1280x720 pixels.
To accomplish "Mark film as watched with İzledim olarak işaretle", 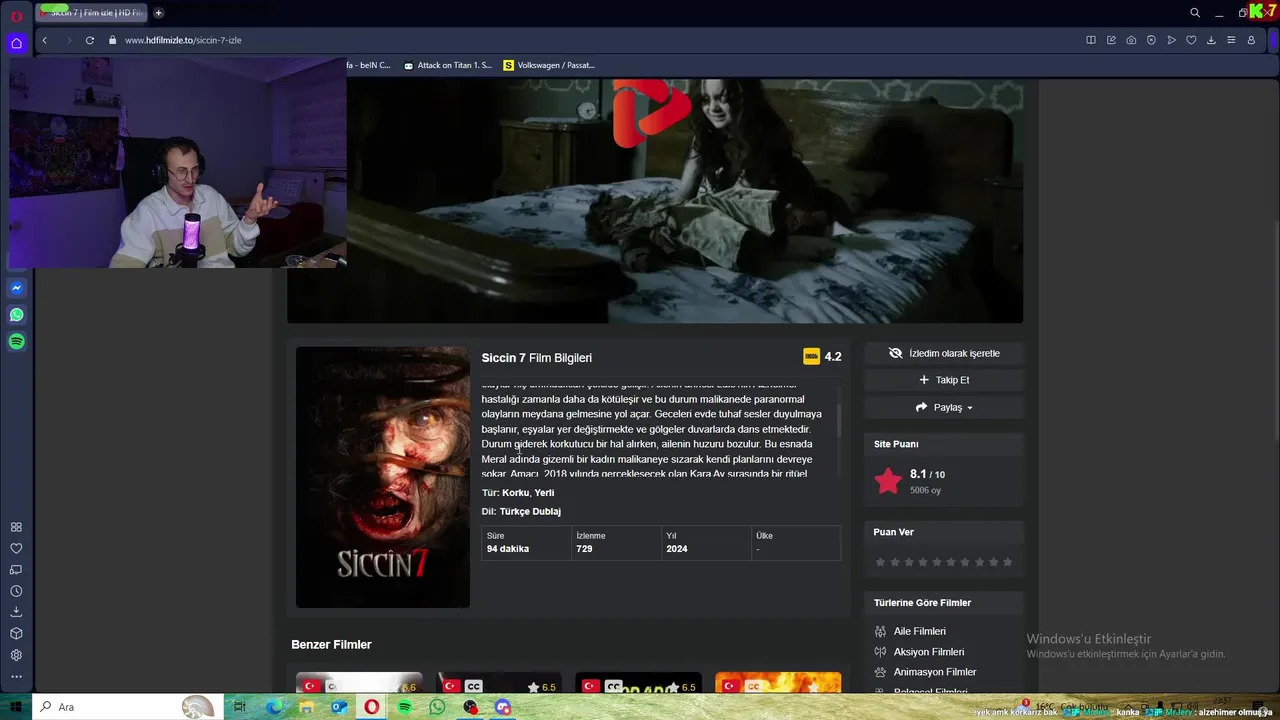I will 944,353.
